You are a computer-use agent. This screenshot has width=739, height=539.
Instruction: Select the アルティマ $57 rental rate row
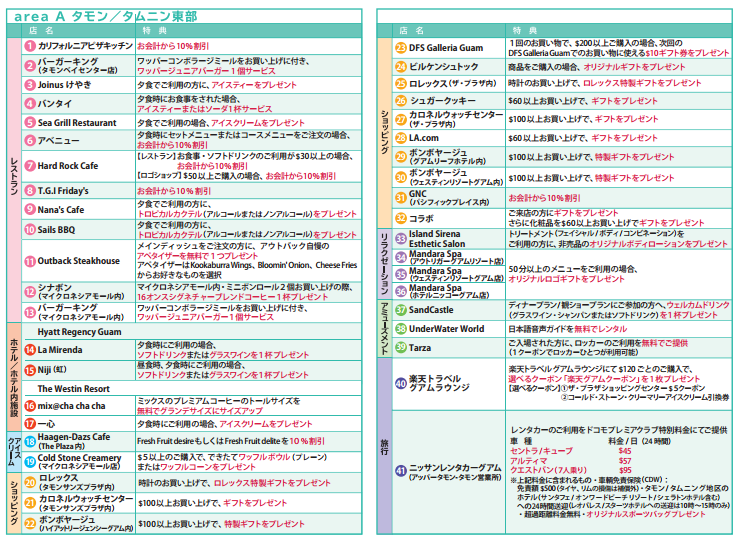pos(571,461)
